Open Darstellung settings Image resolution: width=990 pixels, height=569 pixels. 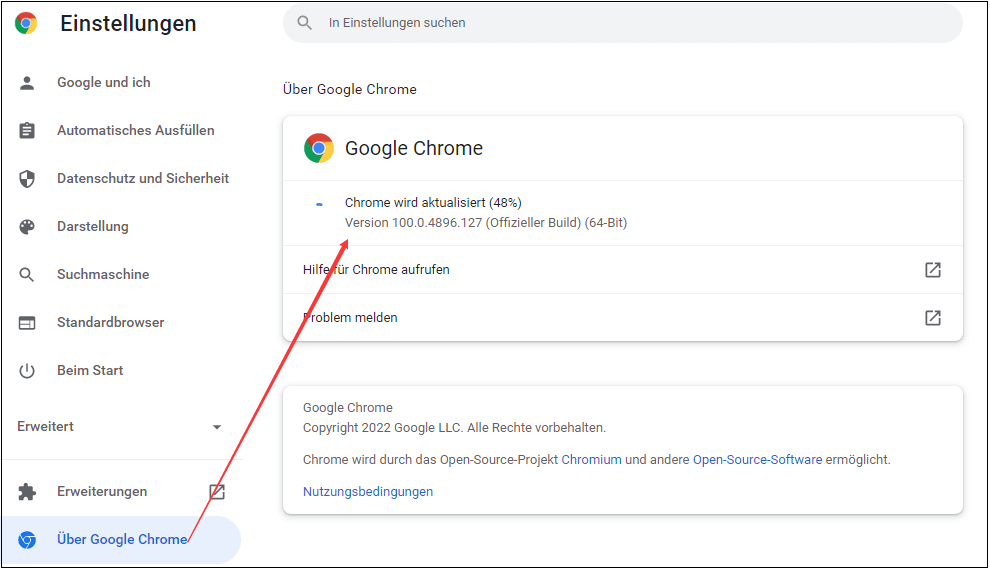pyautogui.click(x=93, y=226)
